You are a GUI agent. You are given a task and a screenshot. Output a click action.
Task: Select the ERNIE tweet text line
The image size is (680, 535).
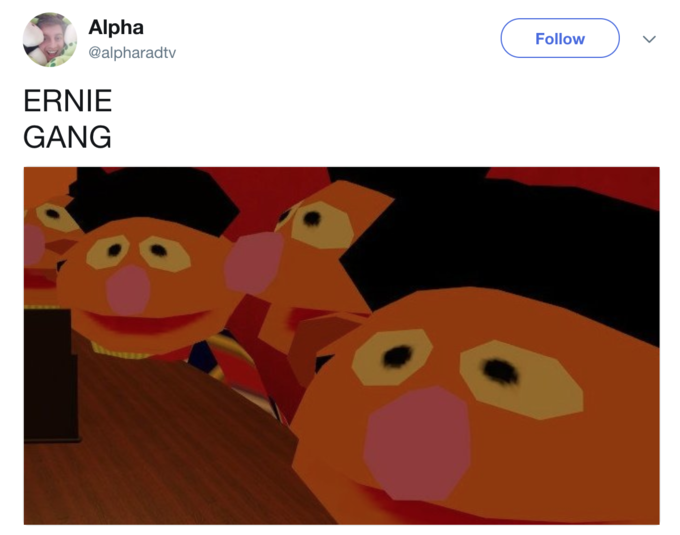(68, 101)
